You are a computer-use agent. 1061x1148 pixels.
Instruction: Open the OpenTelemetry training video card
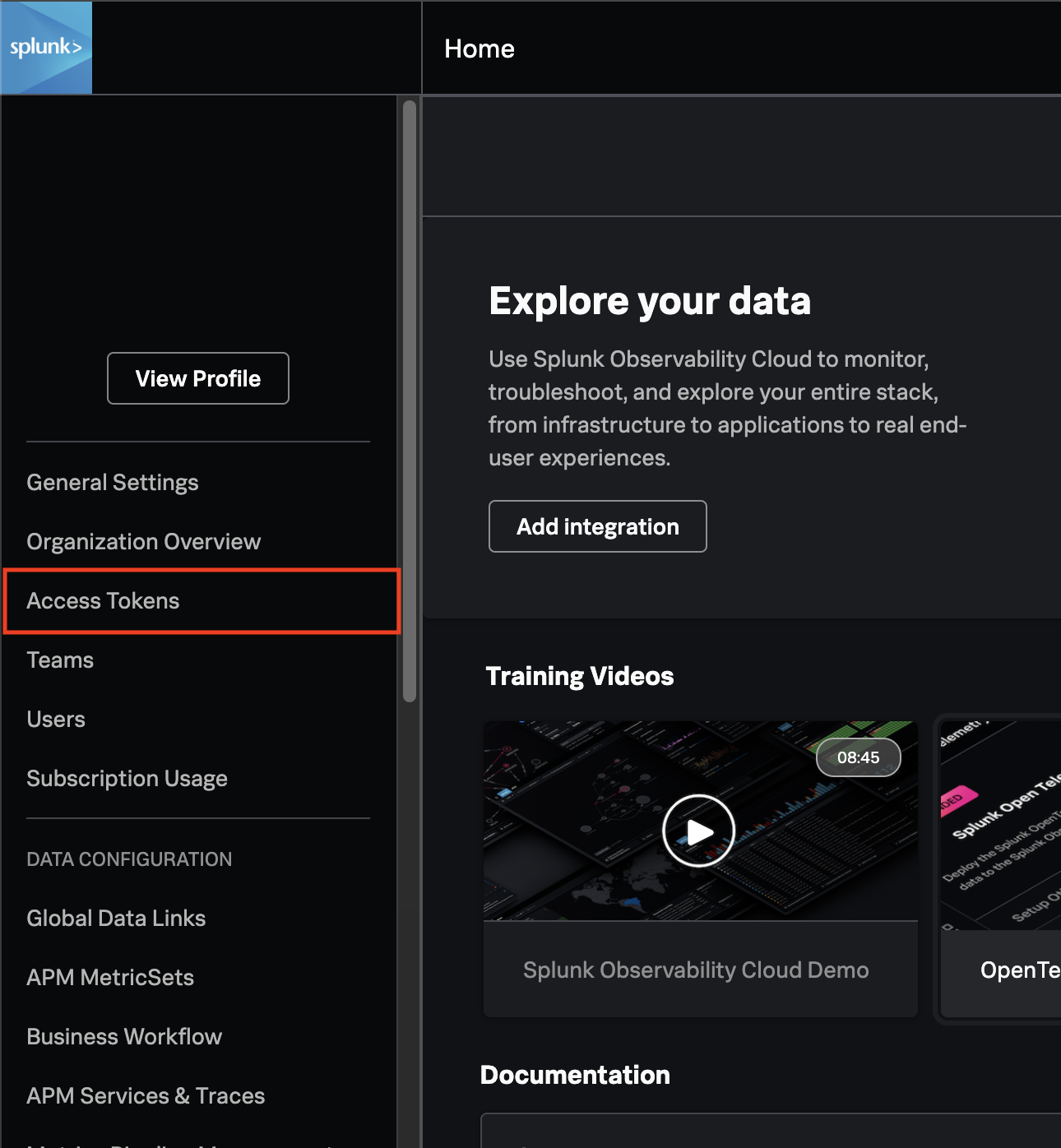coord(1000,868)
